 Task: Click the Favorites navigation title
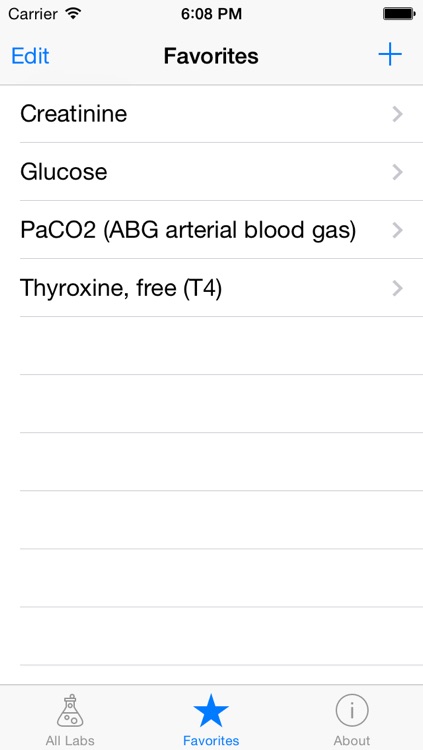click(x=211, y=56)
